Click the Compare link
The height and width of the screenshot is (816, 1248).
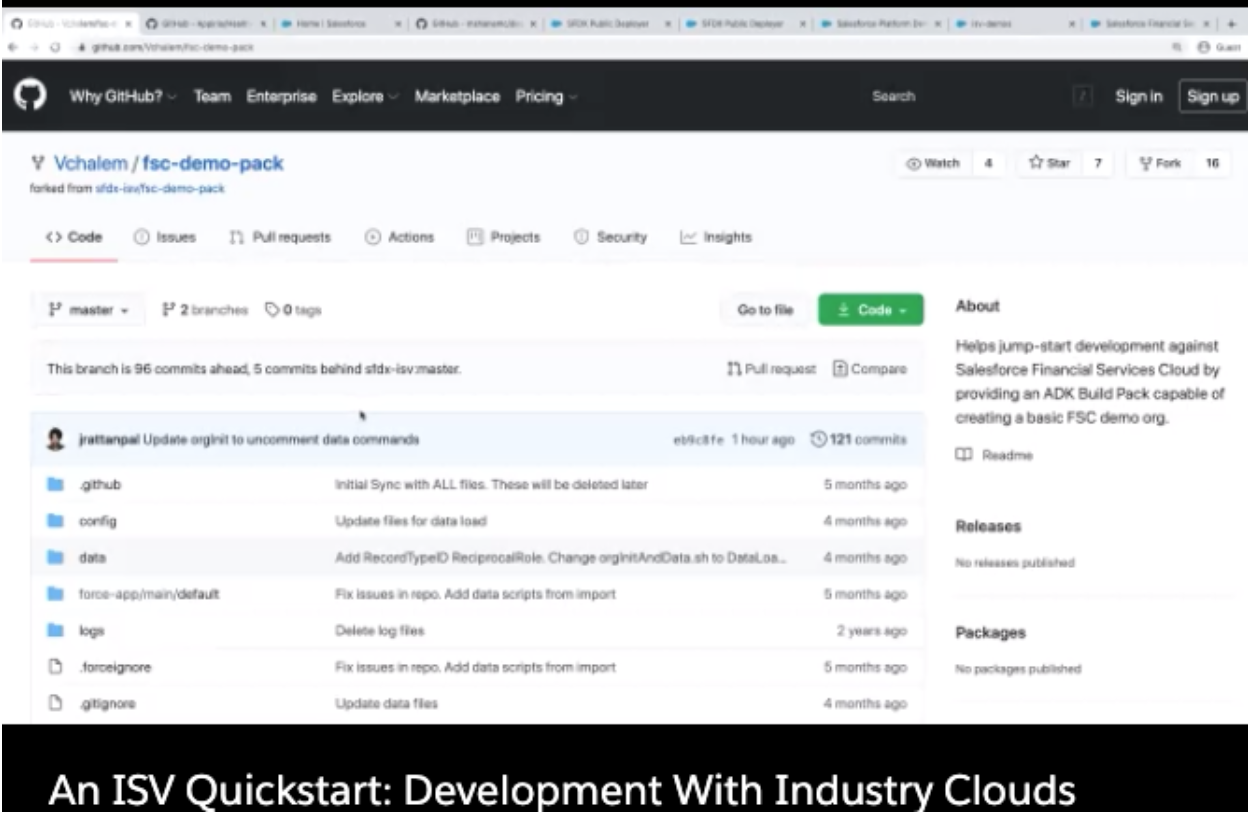click(x=870, y=369)
